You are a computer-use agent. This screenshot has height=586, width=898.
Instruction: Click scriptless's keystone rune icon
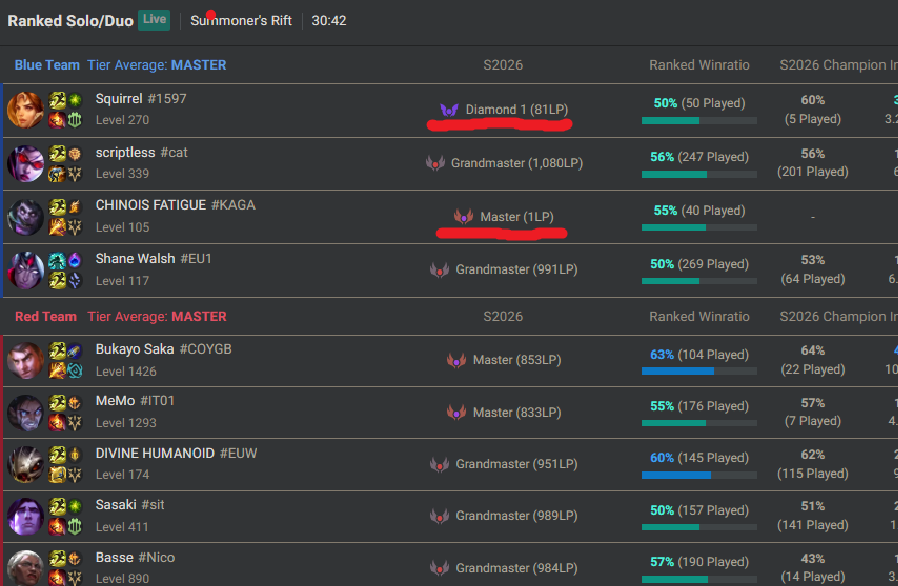point(75,154)
